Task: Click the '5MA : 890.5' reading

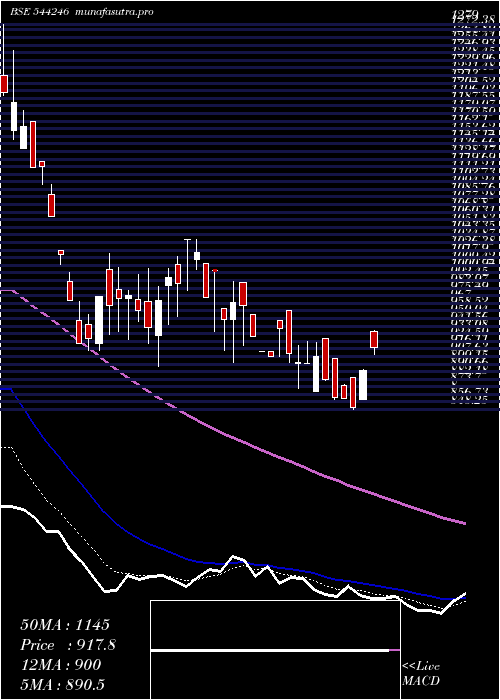Action: (x=65, y=685)
